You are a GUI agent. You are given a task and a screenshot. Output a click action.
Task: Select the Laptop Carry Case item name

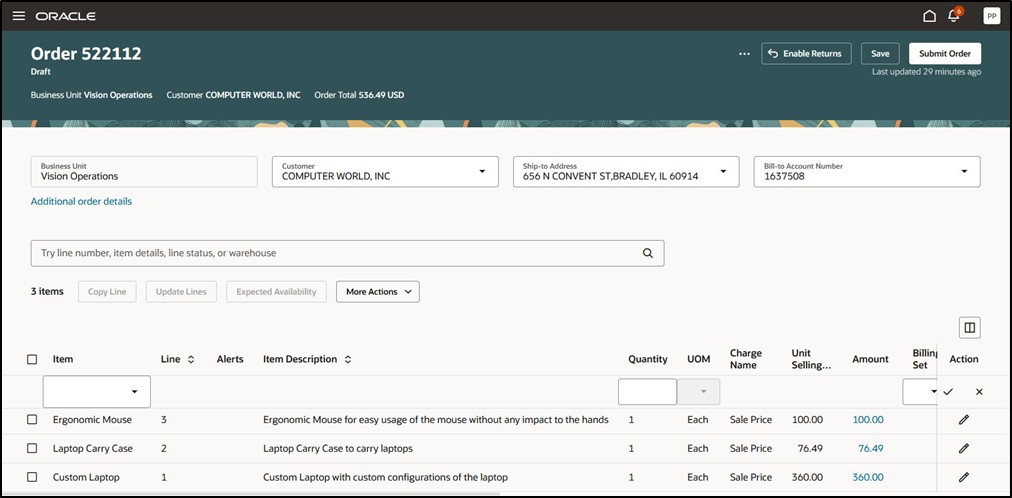point(93,448)
